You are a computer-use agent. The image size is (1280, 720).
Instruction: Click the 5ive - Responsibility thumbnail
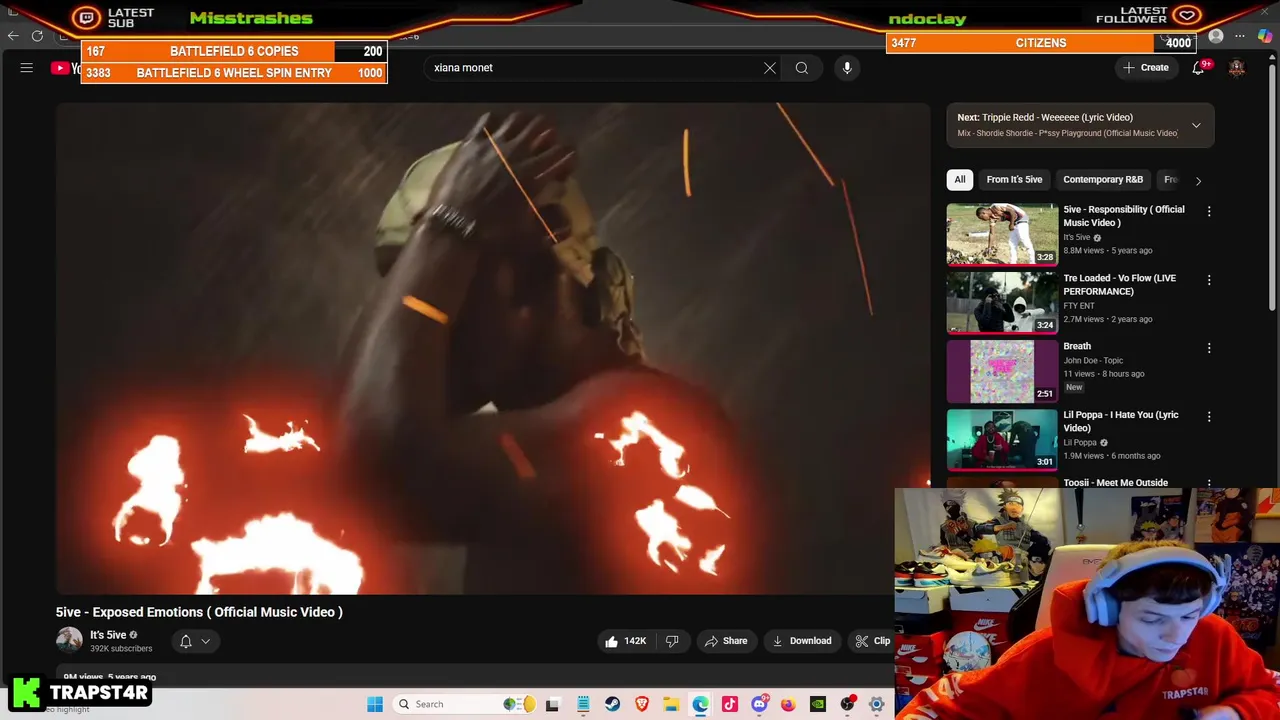[1002, 234]
